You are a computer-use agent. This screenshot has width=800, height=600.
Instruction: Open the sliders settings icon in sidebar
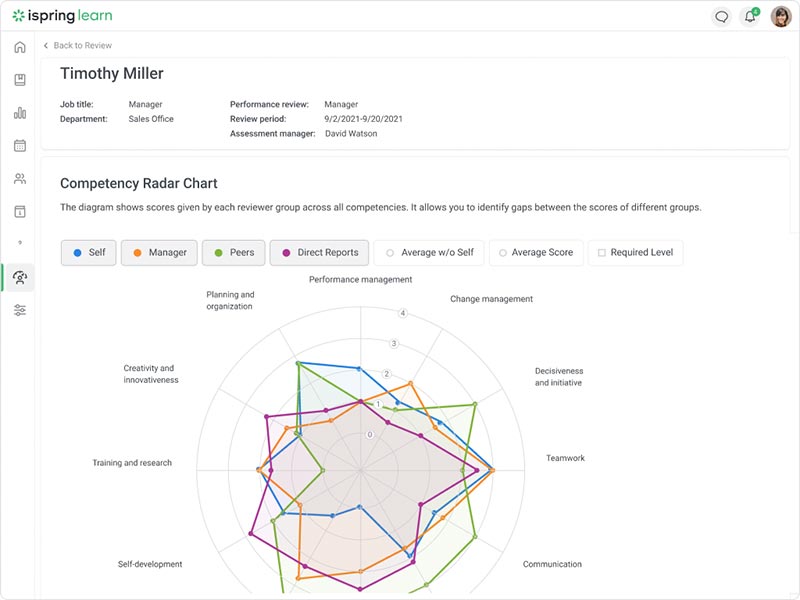(x=19, y=310)
